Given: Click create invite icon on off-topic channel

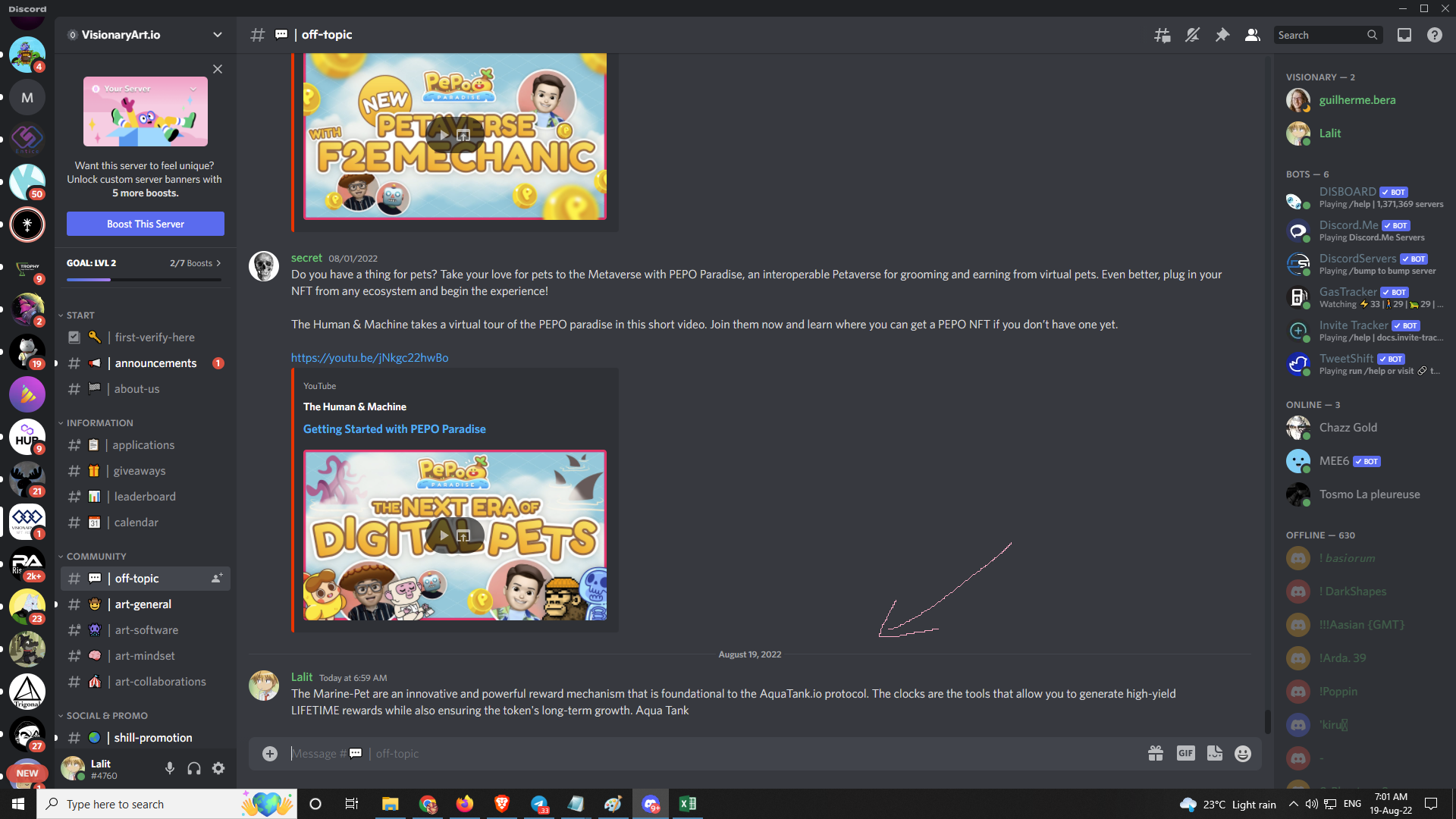Looking at the screenshot, I should pyautogui.click(x=217, y=579).
